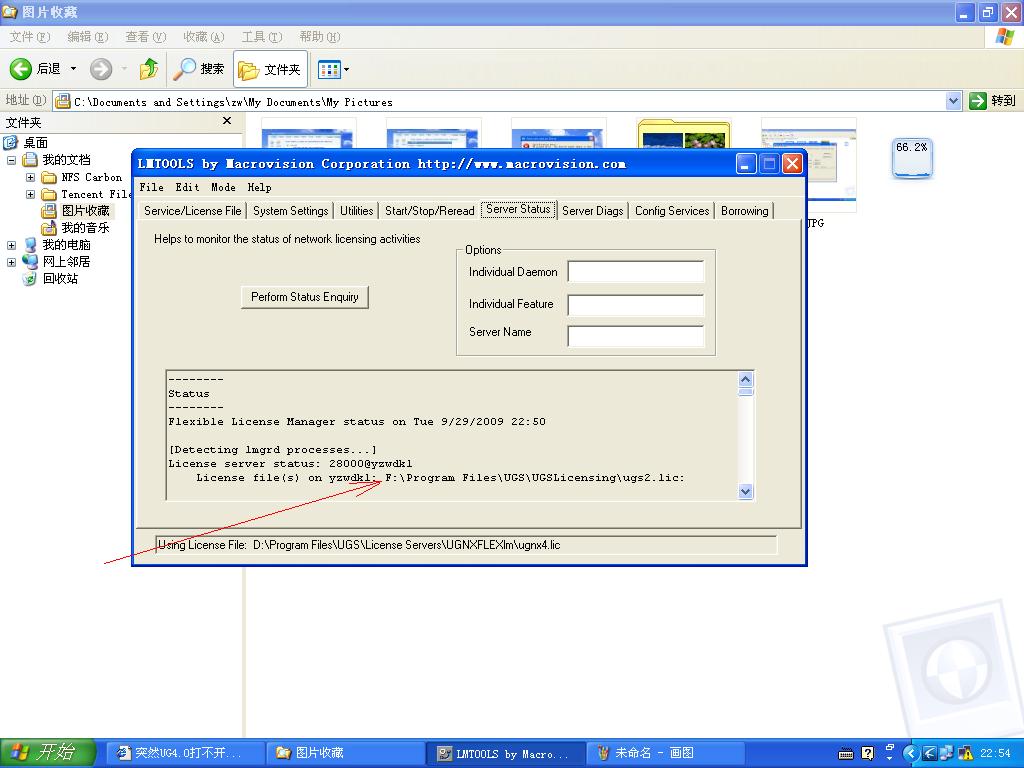Click the Back arrow in Explorer toolbar

[21, 69]
